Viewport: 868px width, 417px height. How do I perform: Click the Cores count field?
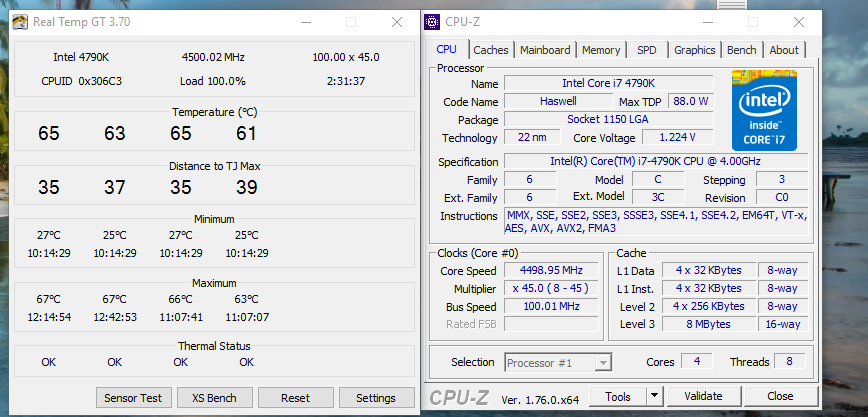tap(696, 361)
